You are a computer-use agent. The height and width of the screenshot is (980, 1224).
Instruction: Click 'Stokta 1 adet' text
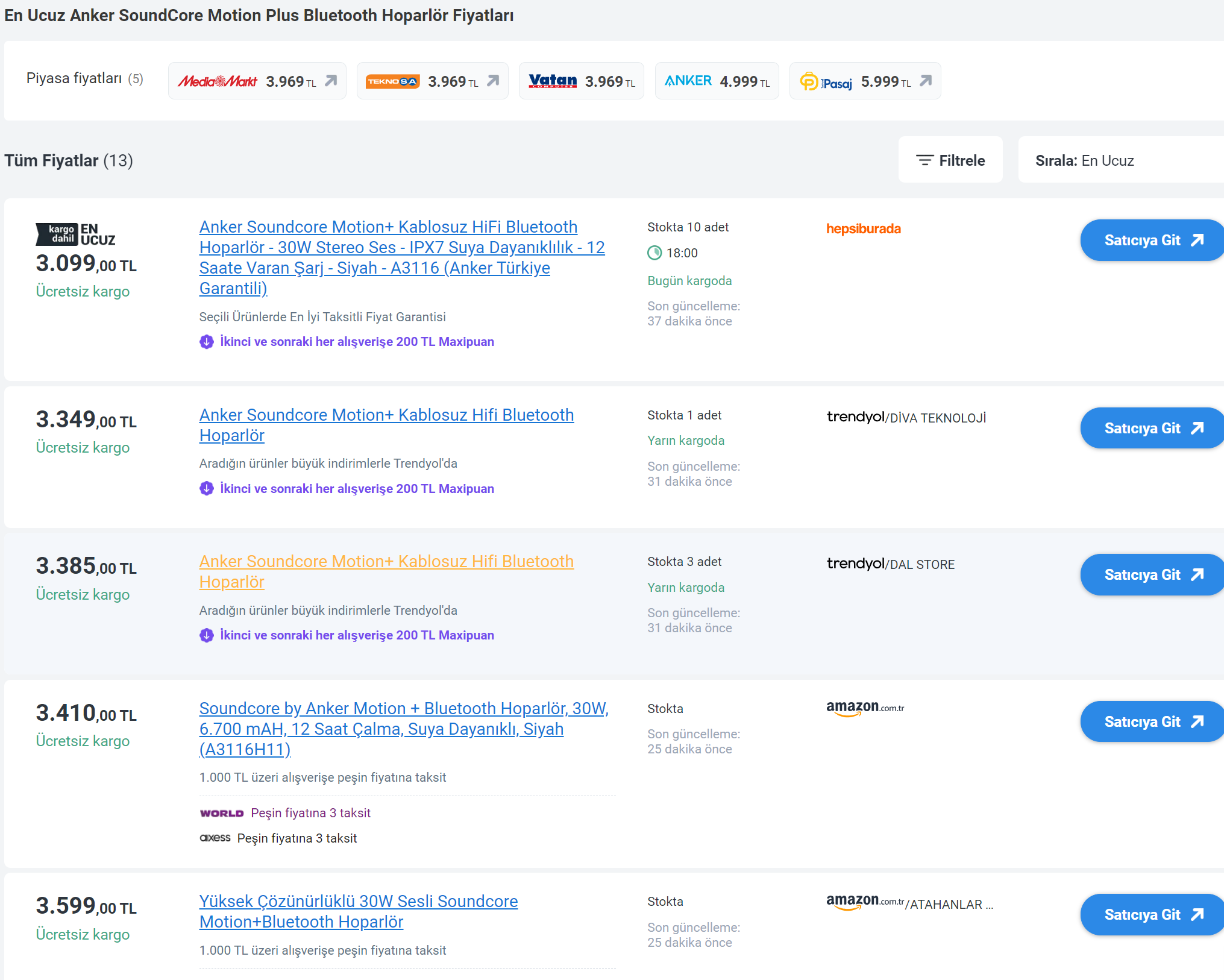[684, 415]
